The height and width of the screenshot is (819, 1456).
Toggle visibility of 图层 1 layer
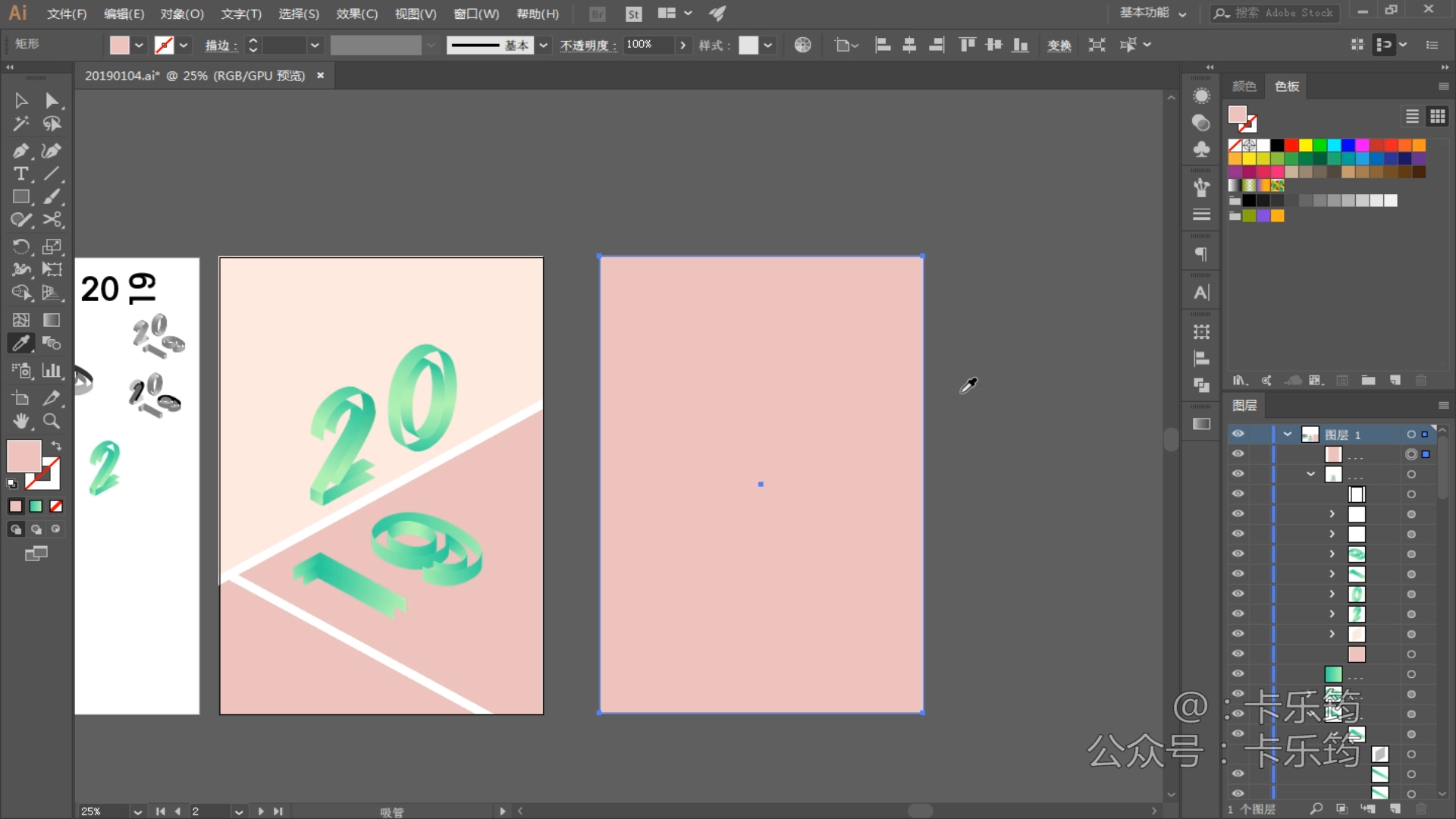coord(1238,434)
